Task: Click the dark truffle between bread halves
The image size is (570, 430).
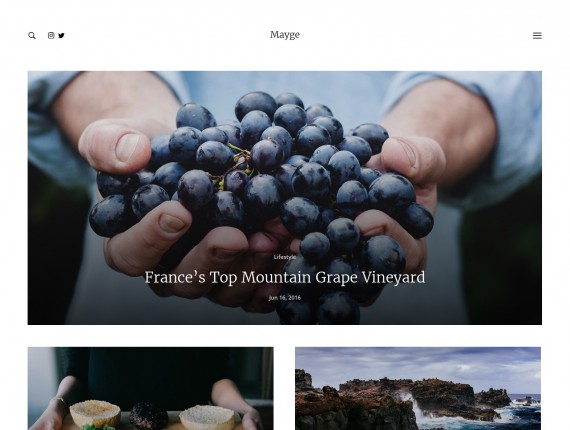Action: coord(148,415)
